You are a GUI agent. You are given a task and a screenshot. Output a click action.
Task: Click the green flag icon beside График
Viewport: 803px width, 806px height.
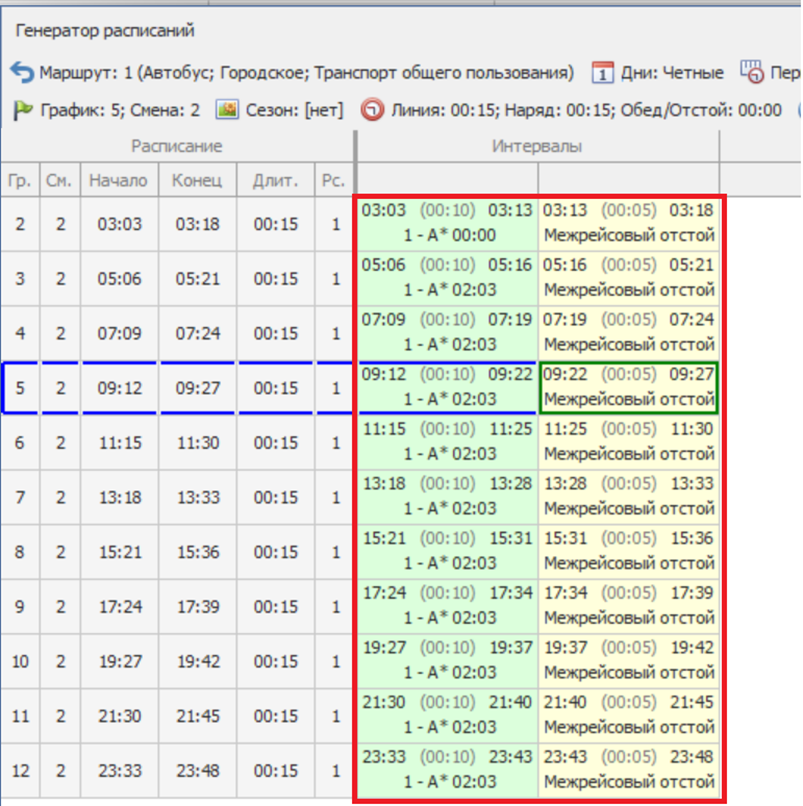coord(22,110)
